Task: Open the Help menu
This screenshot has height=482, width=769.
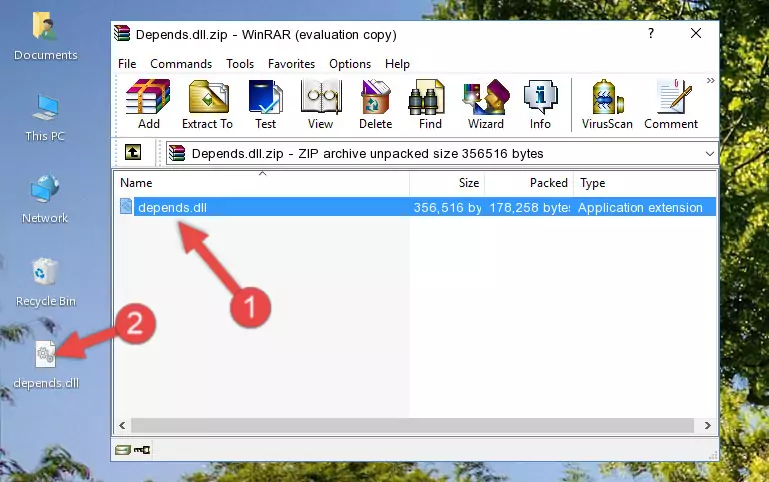Action: (397, 64)
